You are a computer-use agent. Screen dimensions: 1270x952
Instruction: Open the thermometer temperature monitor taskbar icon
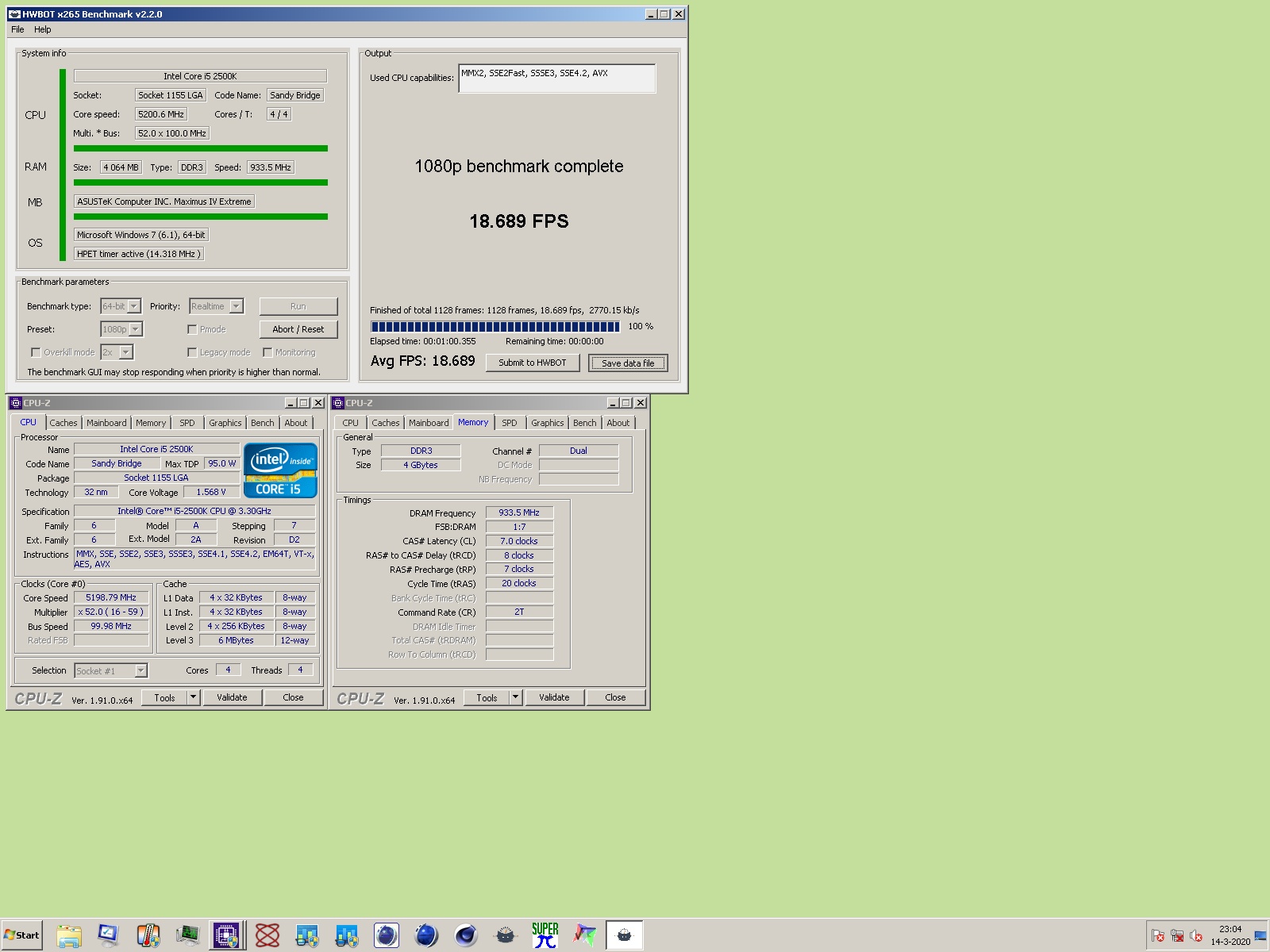coord(148,935)
